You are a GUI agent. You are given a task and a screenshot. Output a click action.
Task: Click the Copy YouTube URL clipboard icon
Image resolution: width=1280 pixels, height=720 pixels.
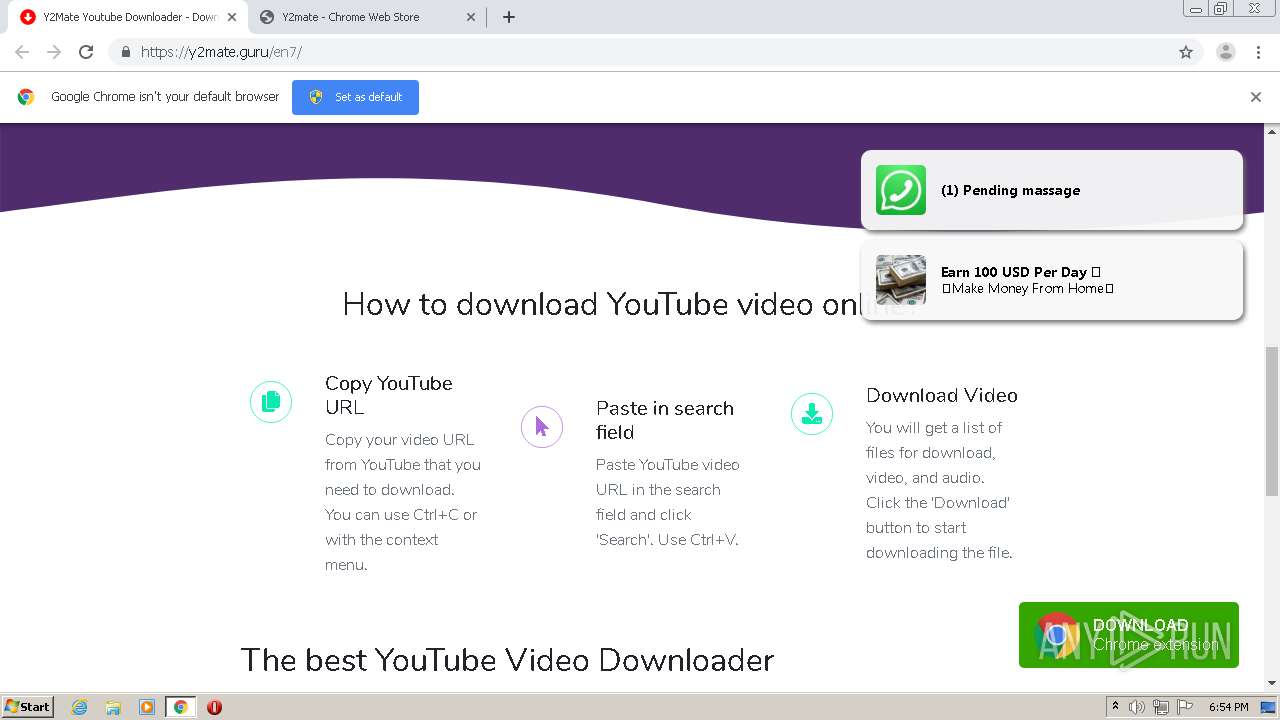[271, 402]
